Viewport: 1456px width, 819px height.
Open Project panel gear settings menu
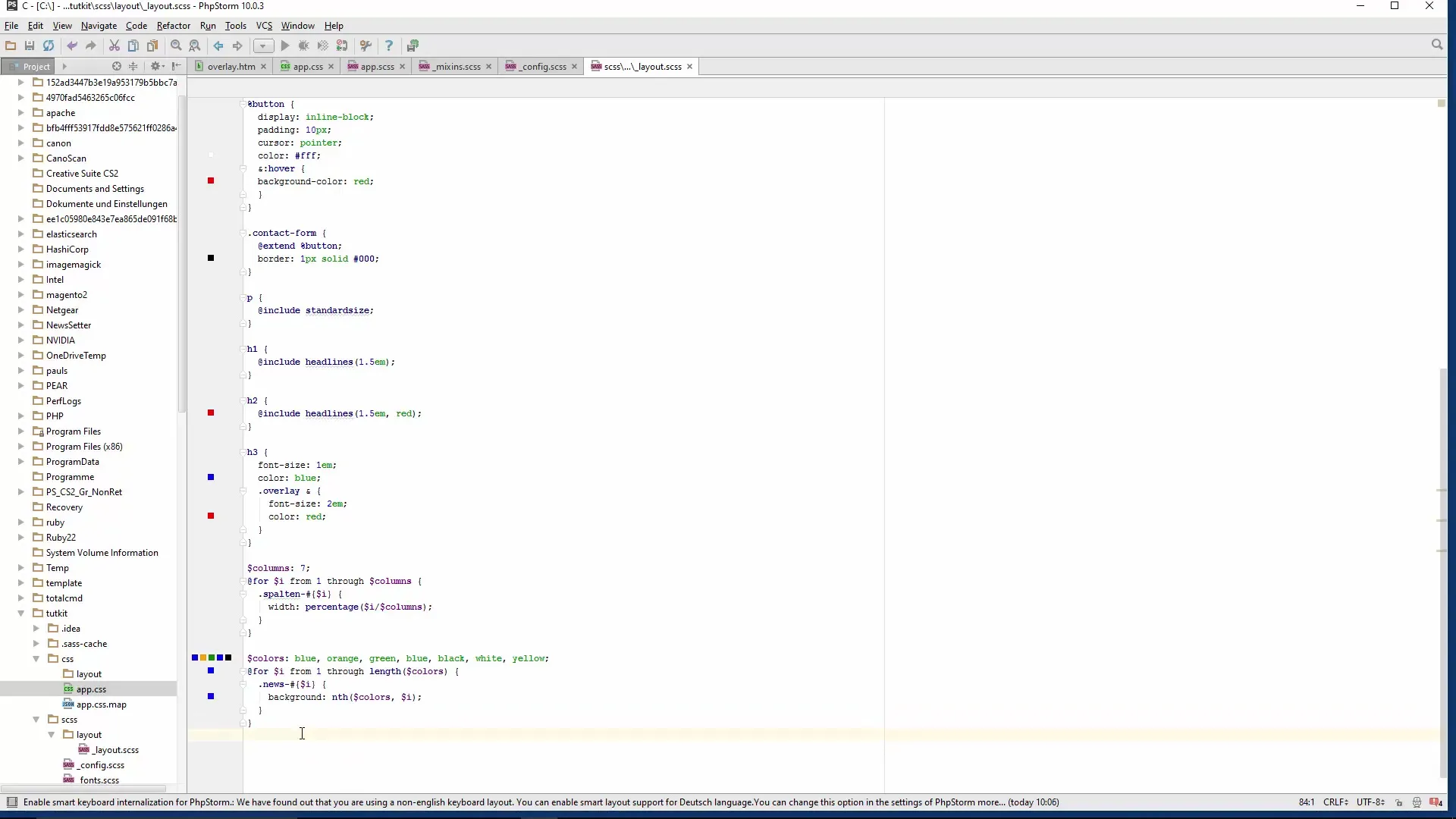tap(157, 66)
